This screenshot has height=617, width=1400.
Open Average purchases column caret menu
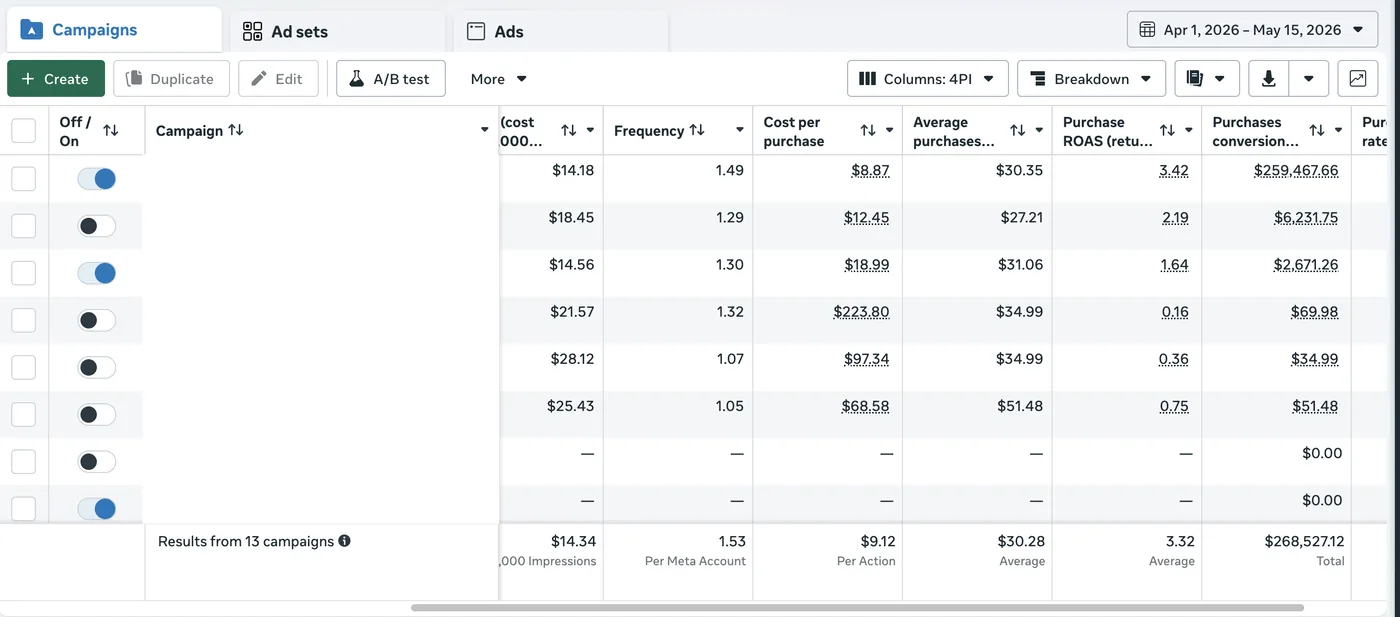1040,131
